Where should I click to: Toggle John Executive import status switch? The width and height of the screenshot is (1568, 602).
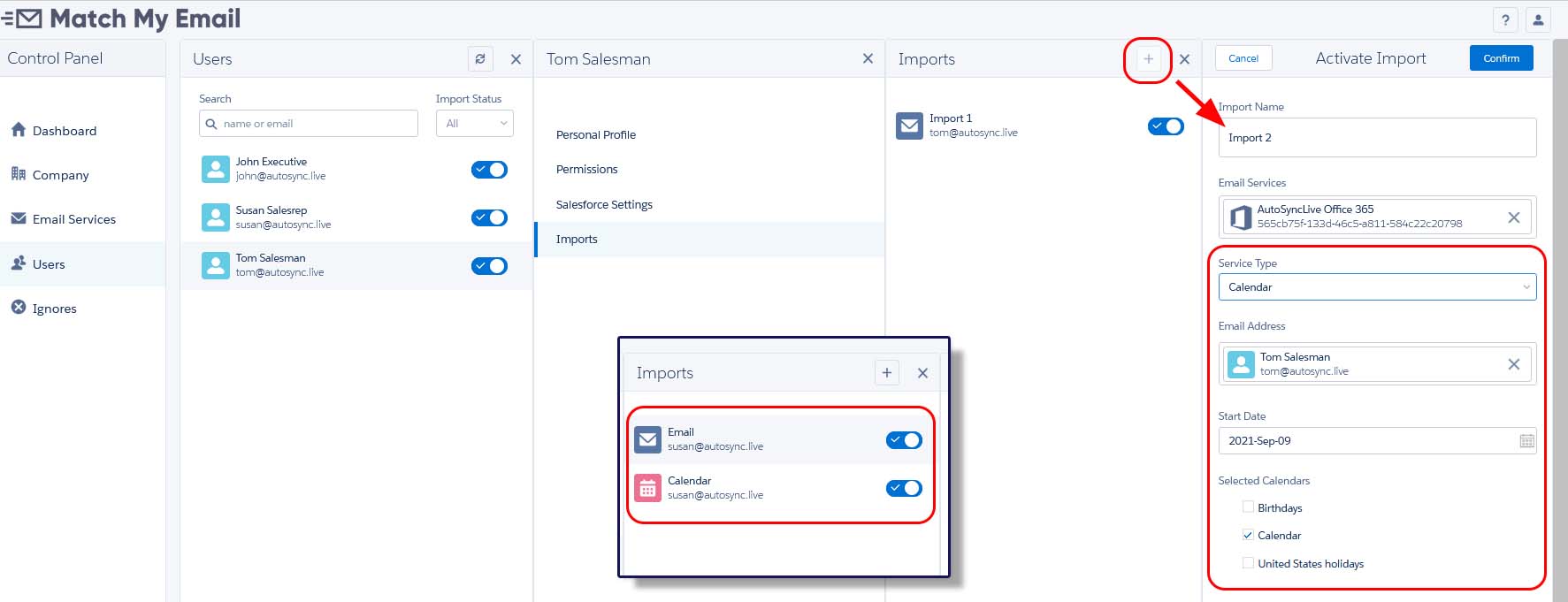point(489,170)
